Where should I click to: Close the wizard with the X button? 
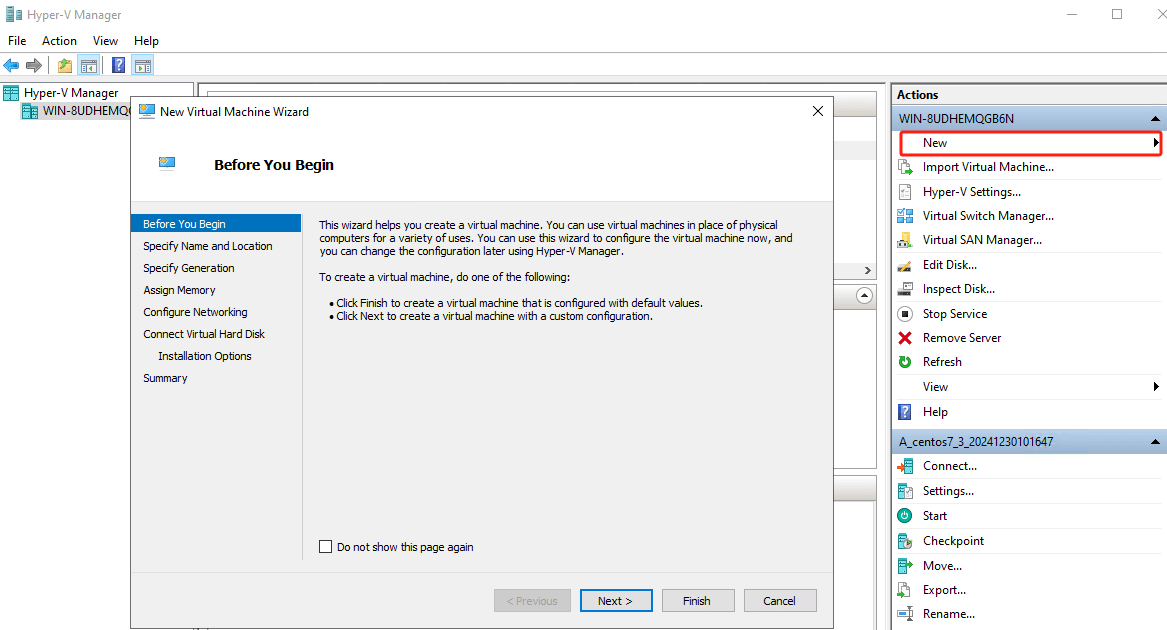point(817,111)
